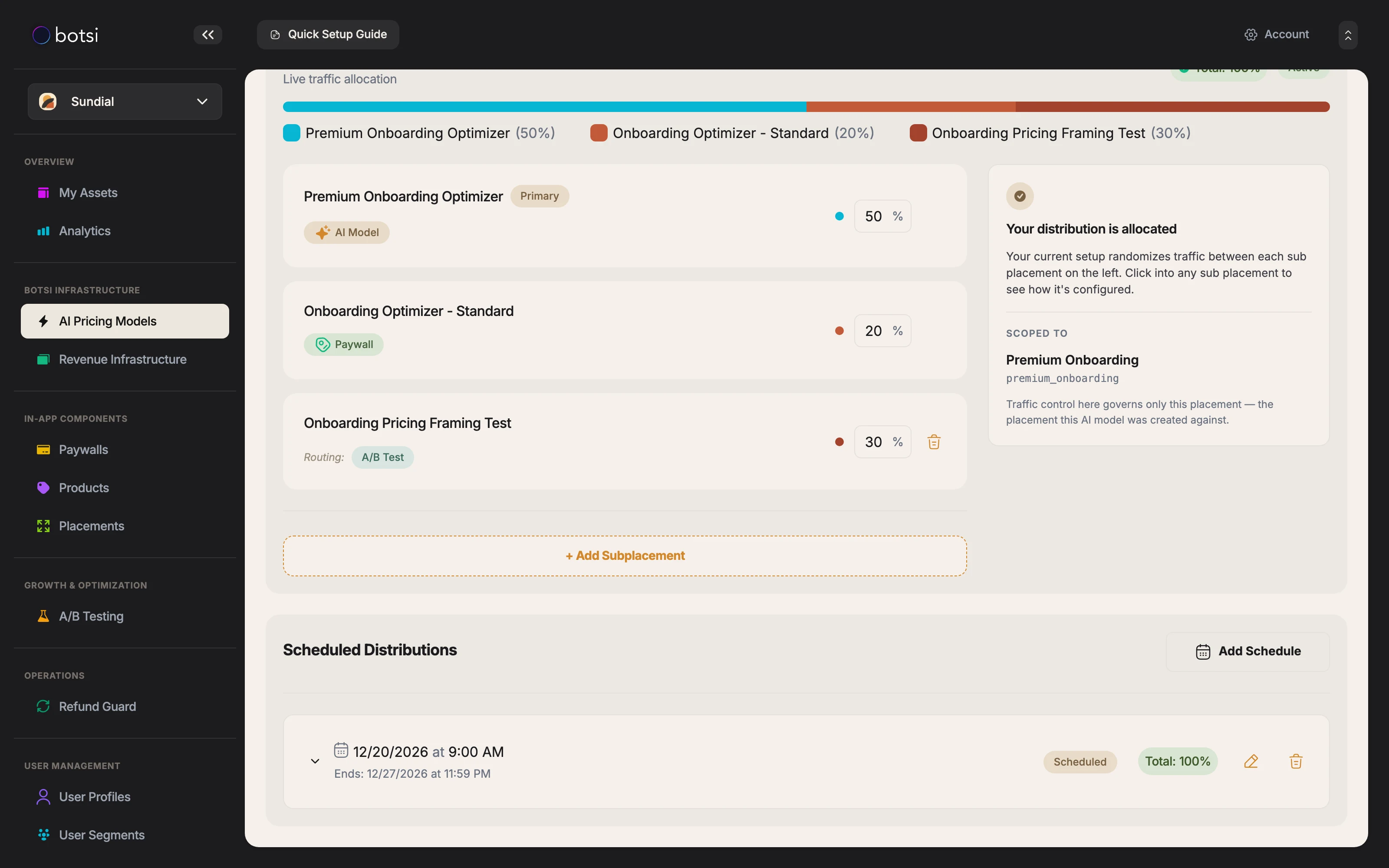Click the botsi logo
The width and height of the screenshot is (1389, 868).
[x=65, y=35]
